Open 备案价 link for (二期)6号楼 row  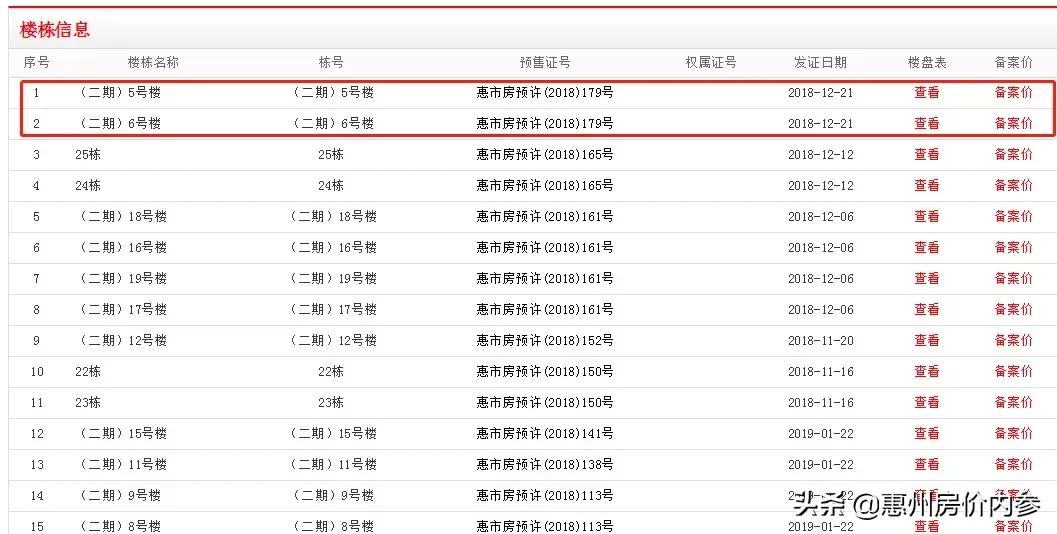1013,123
